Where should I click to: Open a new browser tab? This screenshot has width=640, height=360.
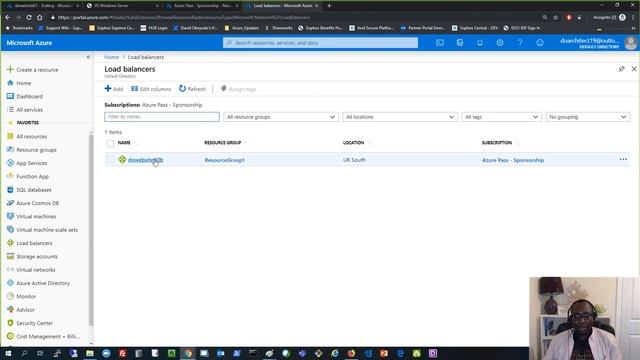(x=329, y=6)
